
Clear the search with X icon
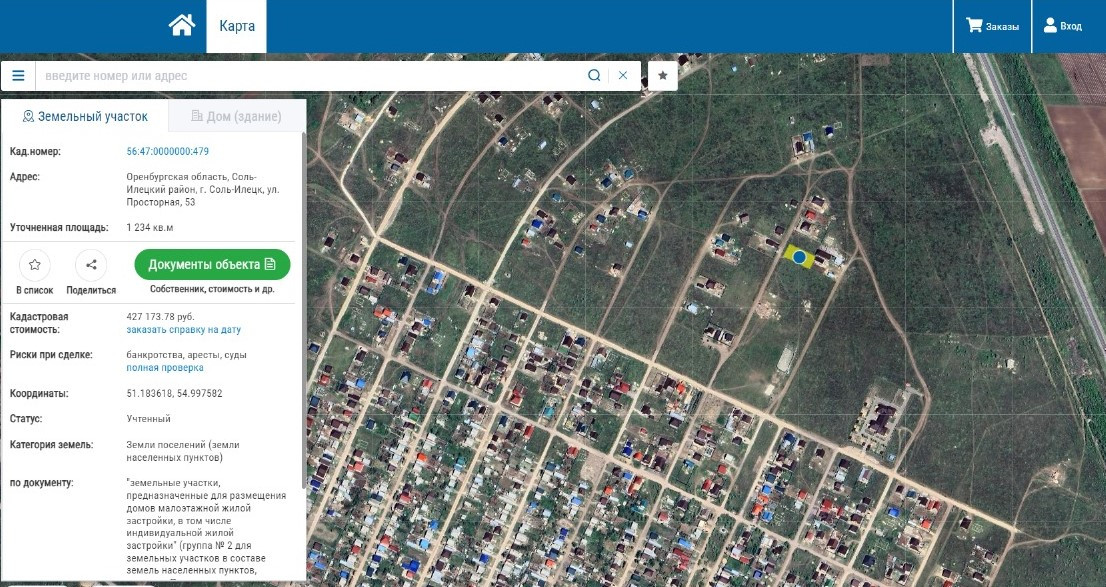[623, 76]
